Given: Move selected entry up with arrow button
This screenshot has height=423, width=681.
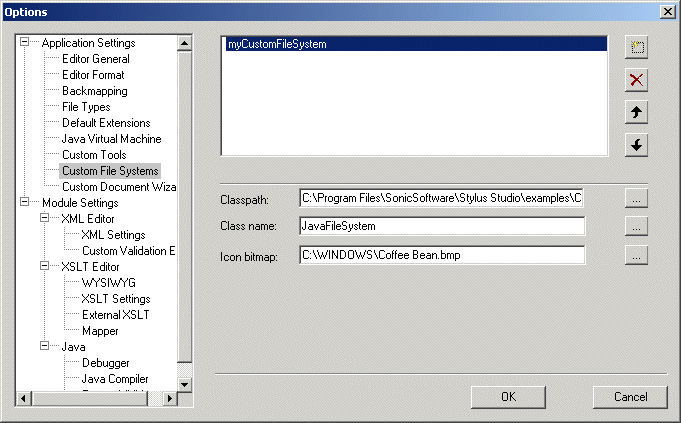Looking at the screenshot, I should tap(636, 113).
